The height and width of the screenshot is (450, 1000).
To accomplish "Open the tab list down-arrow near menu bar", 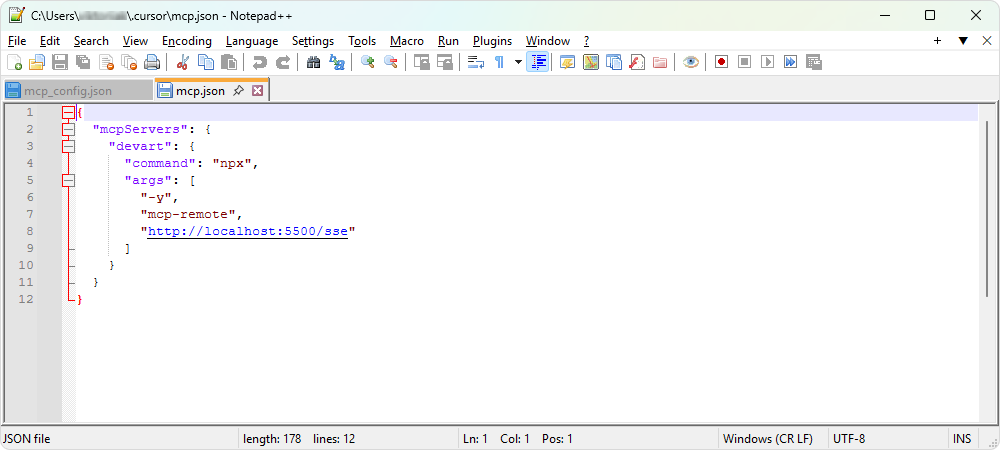I will [x=963, y=41].
